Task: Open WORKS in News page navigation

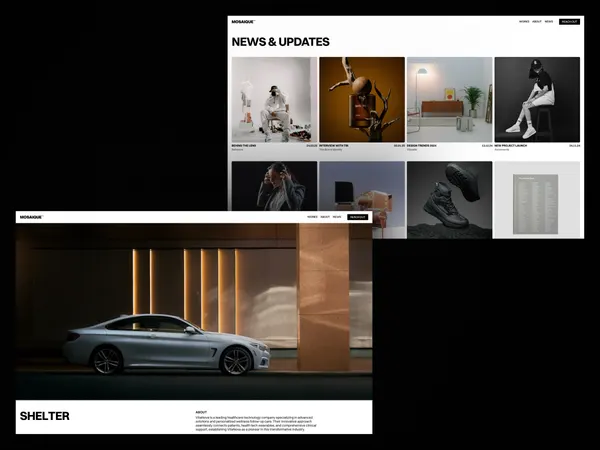Action: (524, 22)
